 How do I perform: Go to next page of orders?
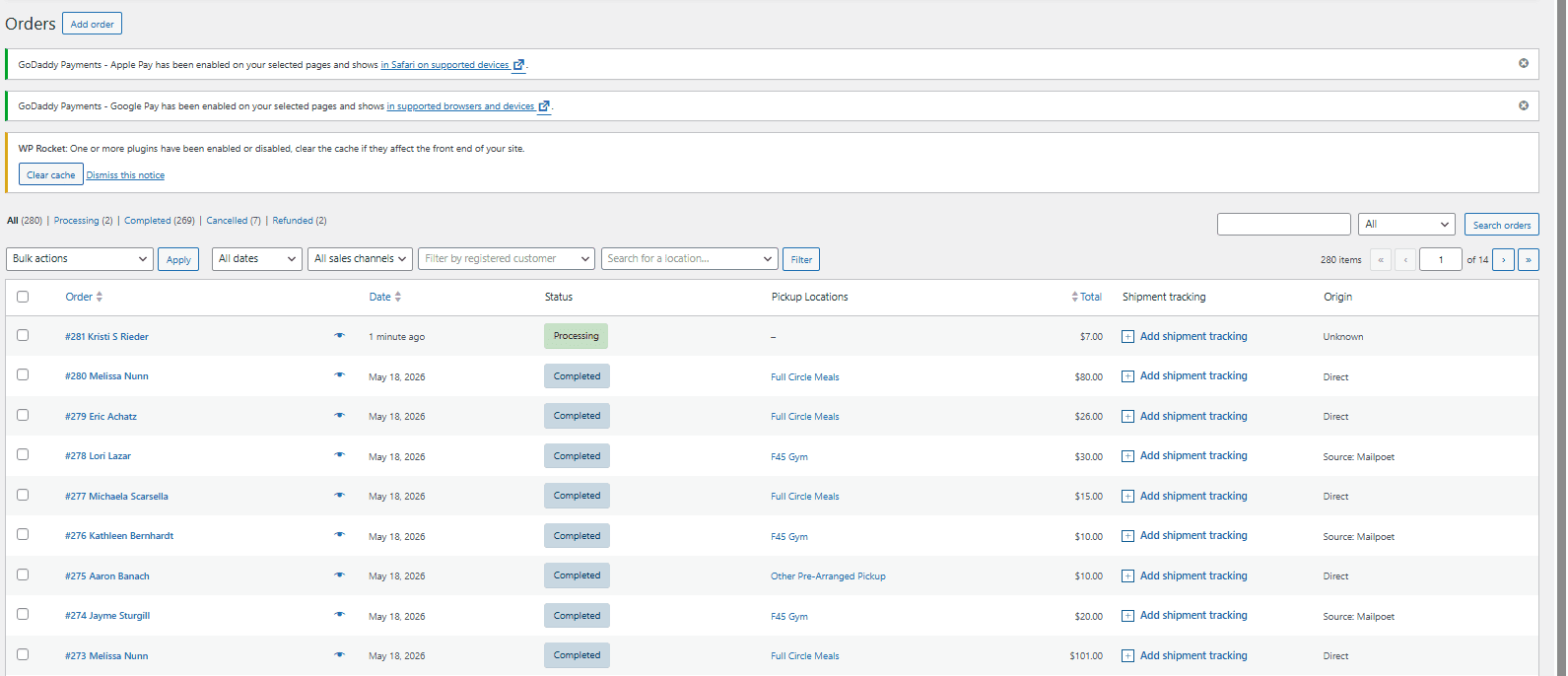1503,259
